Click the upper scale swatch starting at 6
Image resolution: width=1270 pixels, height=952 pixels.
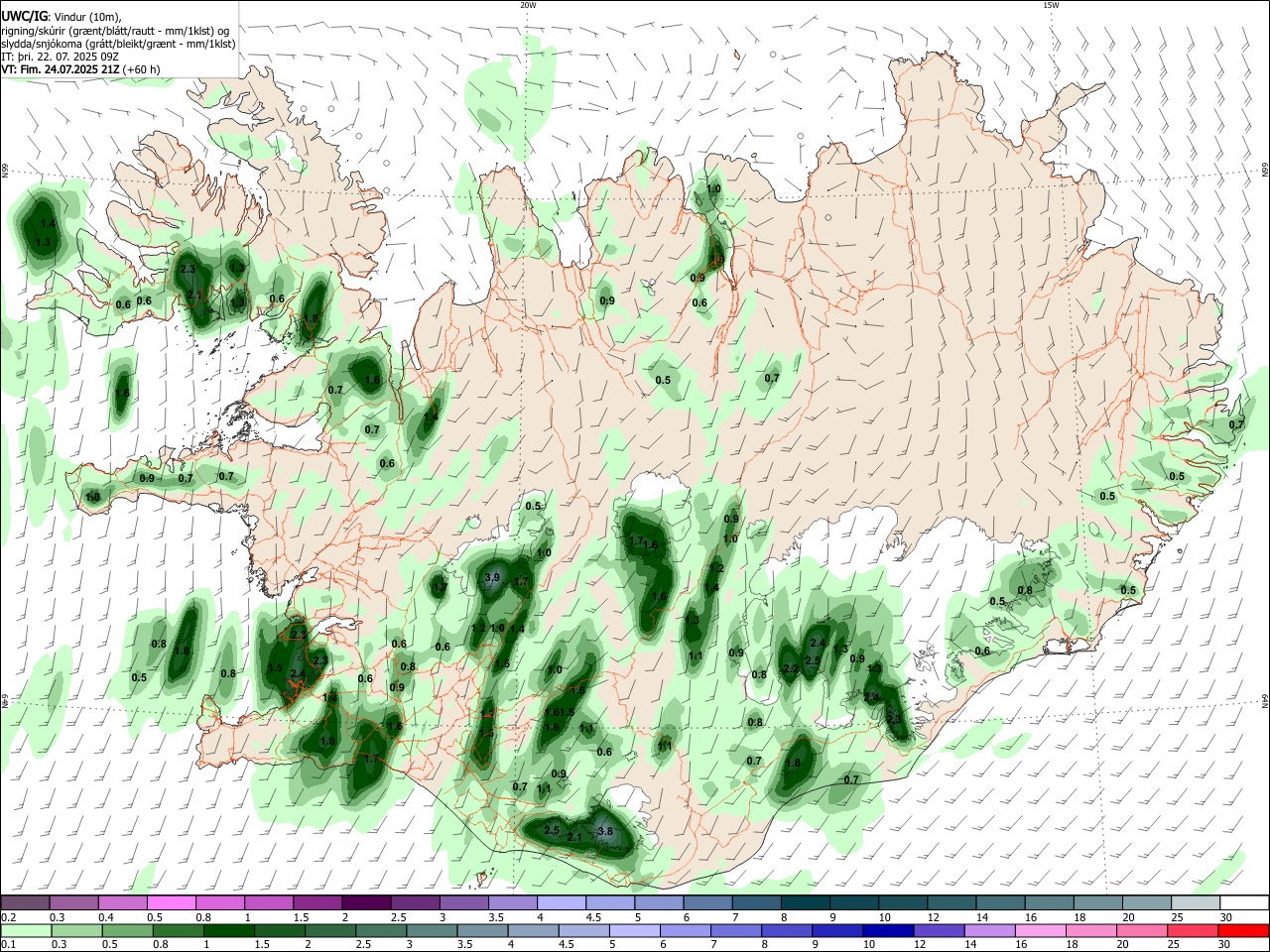[x=707, y=903]
